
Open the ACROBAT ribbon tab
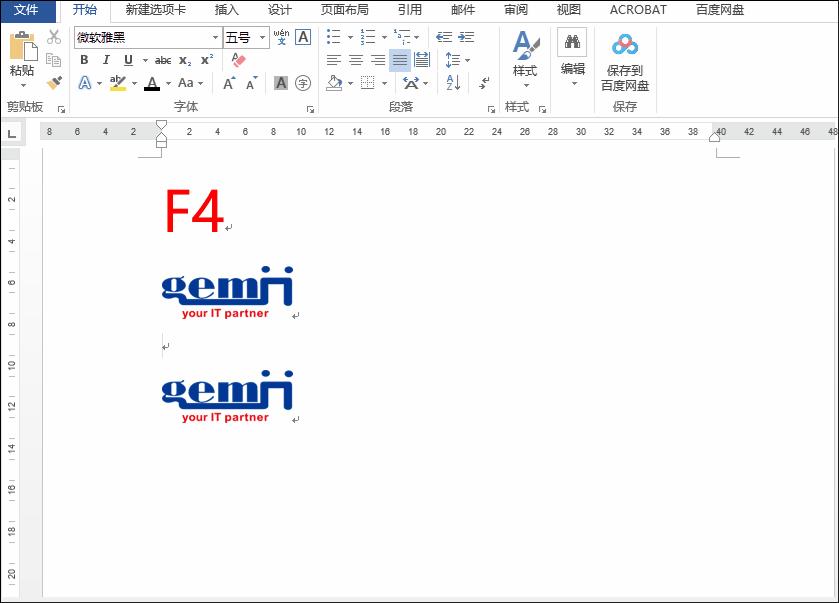[638, 10]
